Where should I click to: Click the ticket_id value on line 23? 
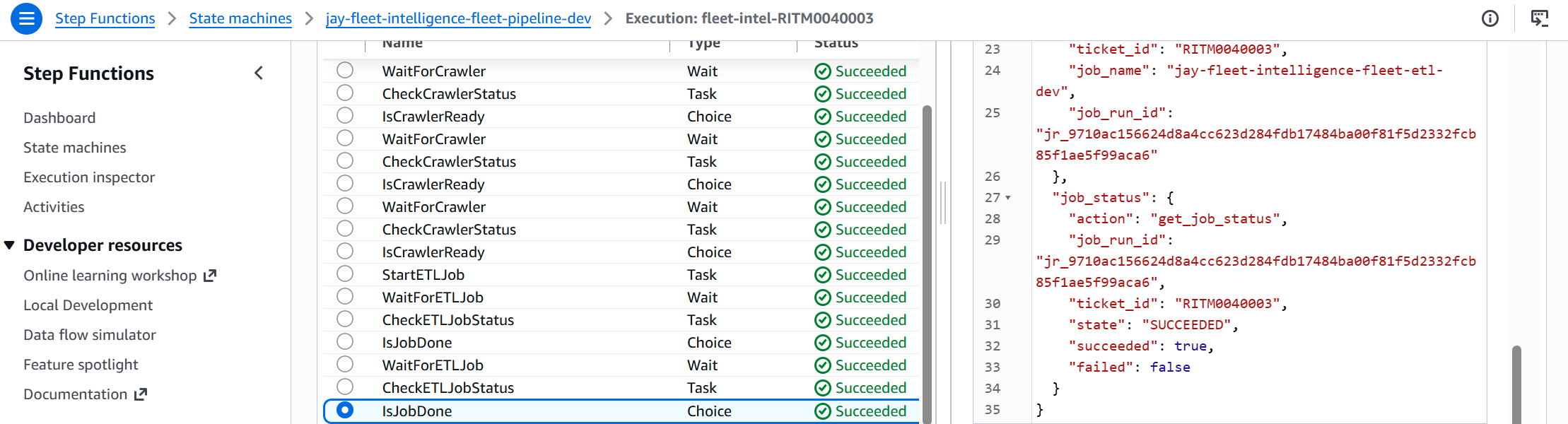(1227, 49)
